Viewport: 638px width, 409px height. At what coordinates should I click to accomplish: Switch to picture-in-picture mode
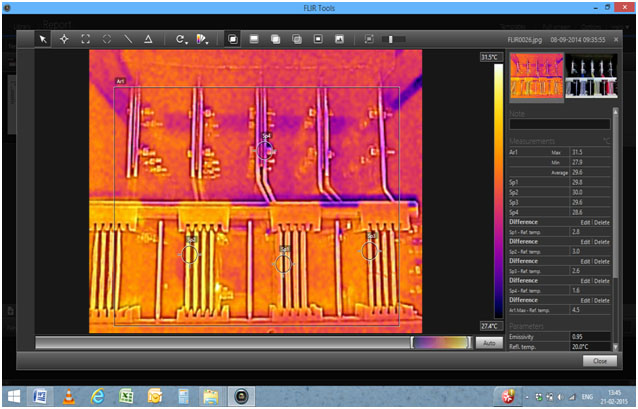coord(318,39)
